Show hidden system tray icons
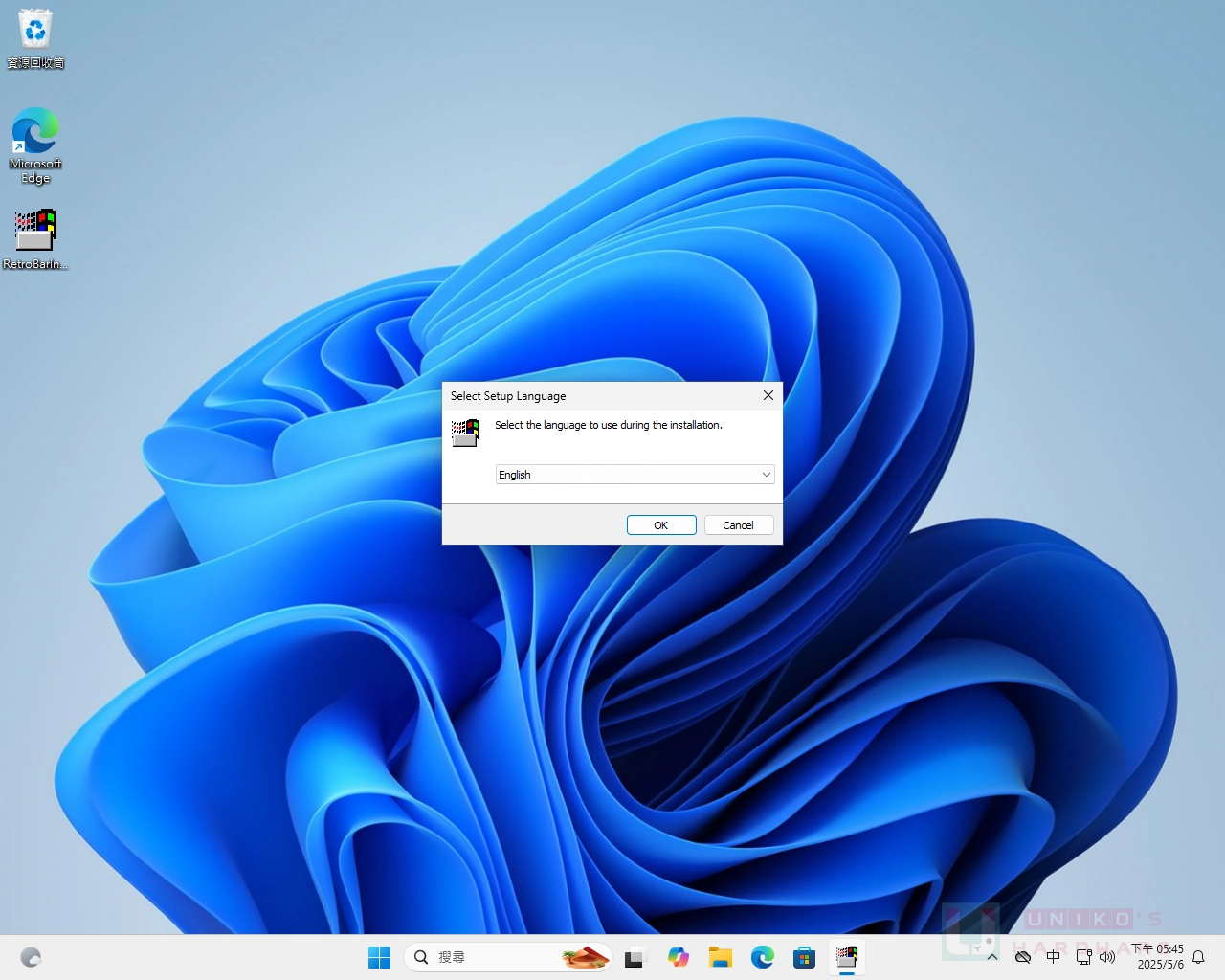 pyautogui.click(x=992, y=957)
